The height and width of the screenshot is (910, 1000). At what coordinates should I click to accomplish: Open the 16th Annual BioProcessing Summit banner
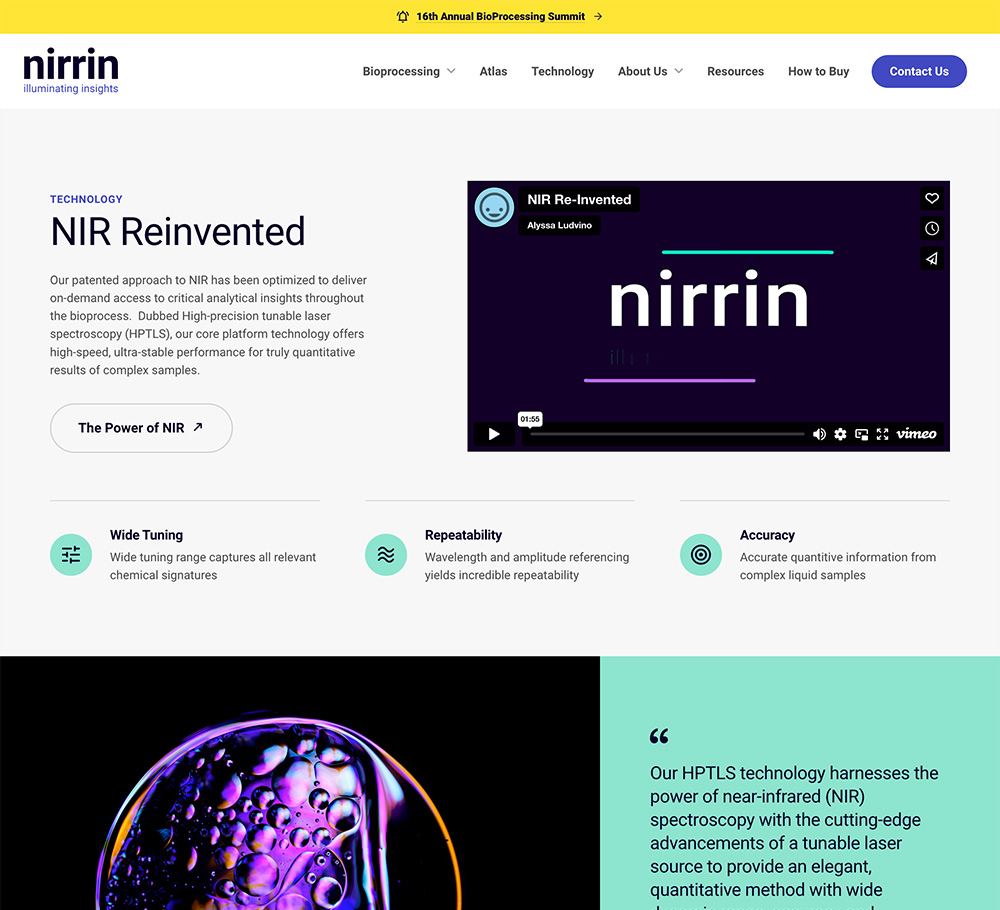pos(500,16)
